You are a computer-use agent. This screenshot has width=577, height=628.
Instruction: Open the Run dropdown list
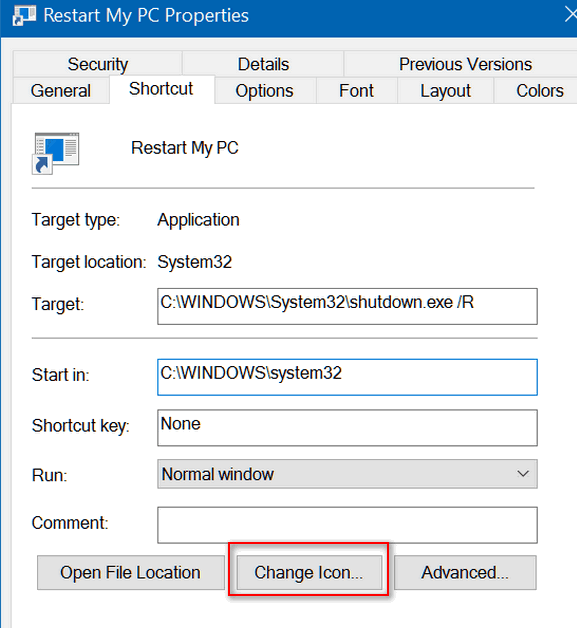click(347, 474)
